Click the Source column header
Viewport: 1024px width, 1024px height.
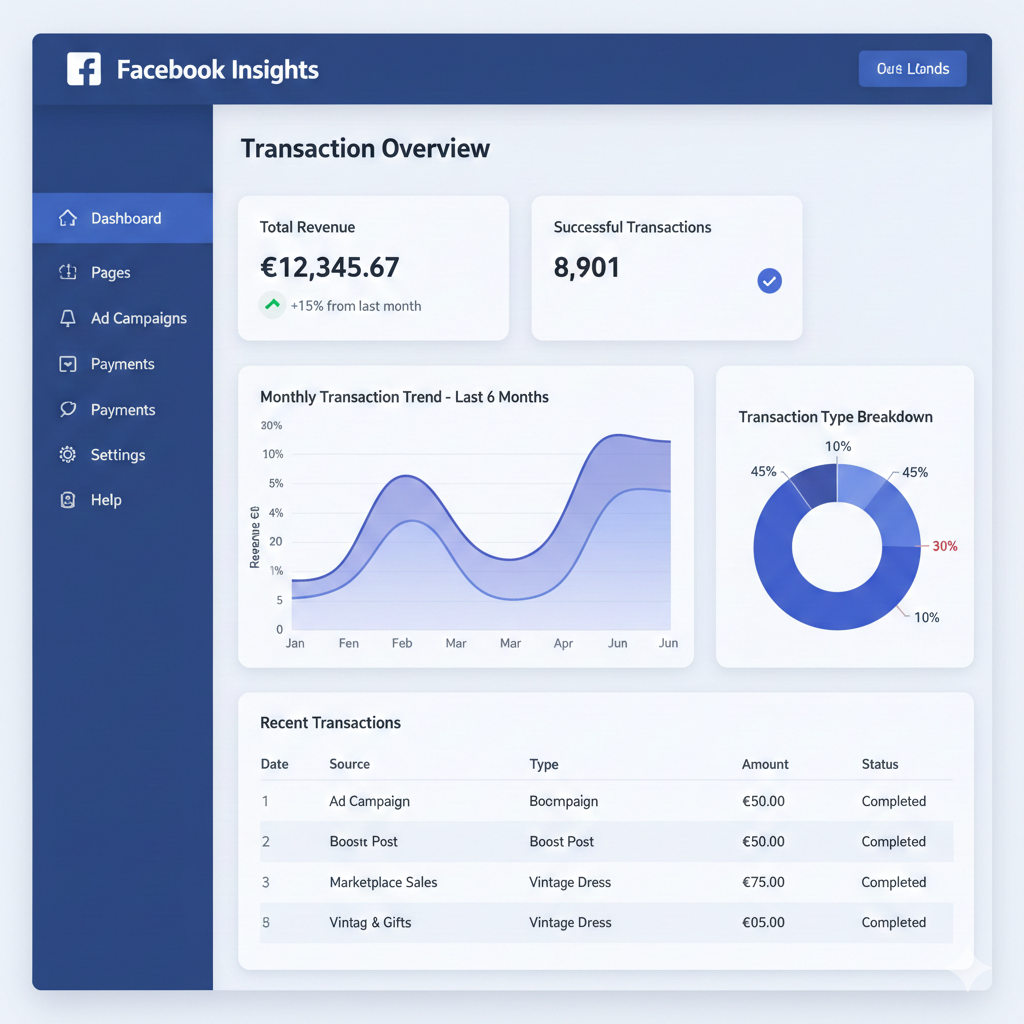pos(349,764)
